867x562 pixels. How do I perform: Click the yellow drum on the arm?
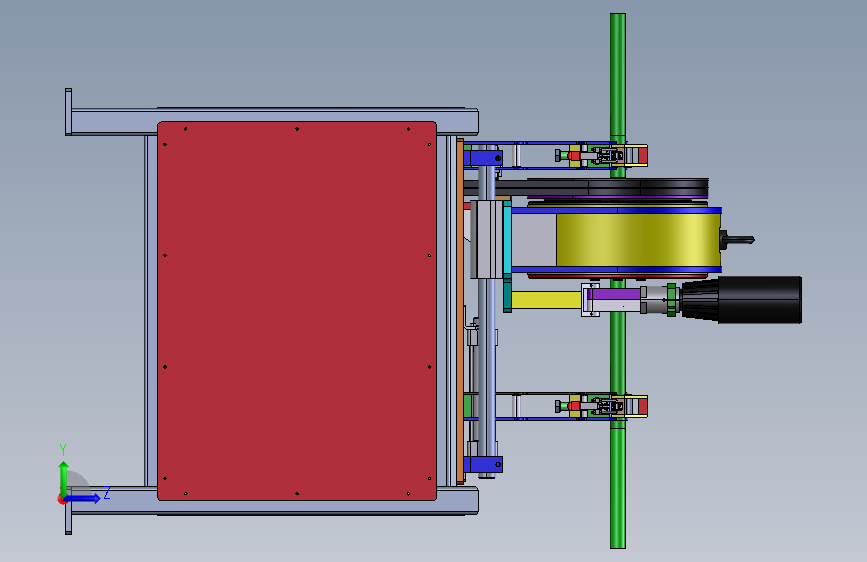[638, 240]
